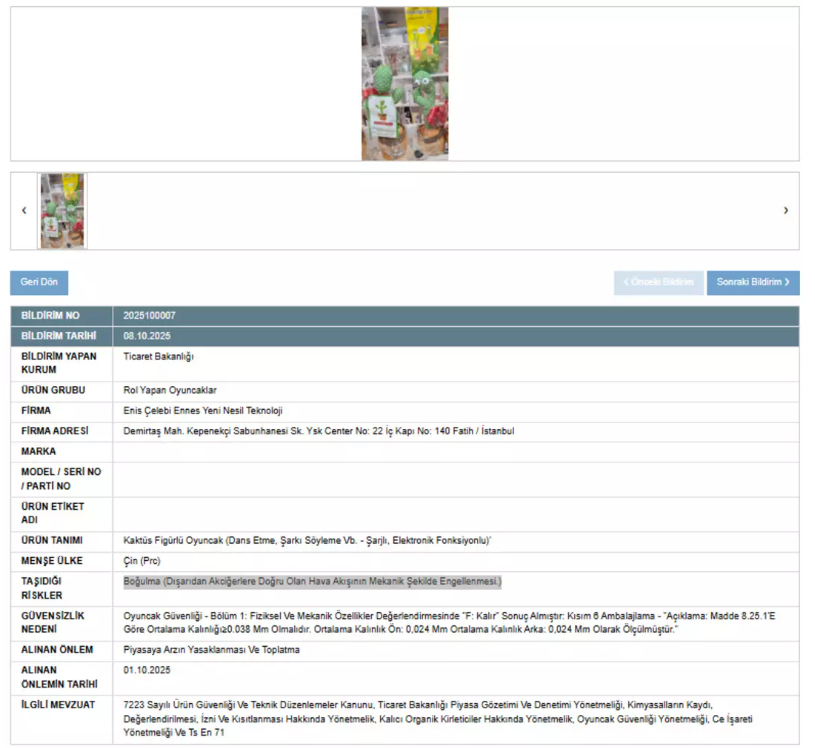Click the previous arrow in thumbnail carousel

pyautogui.click(x=24, y=211)
